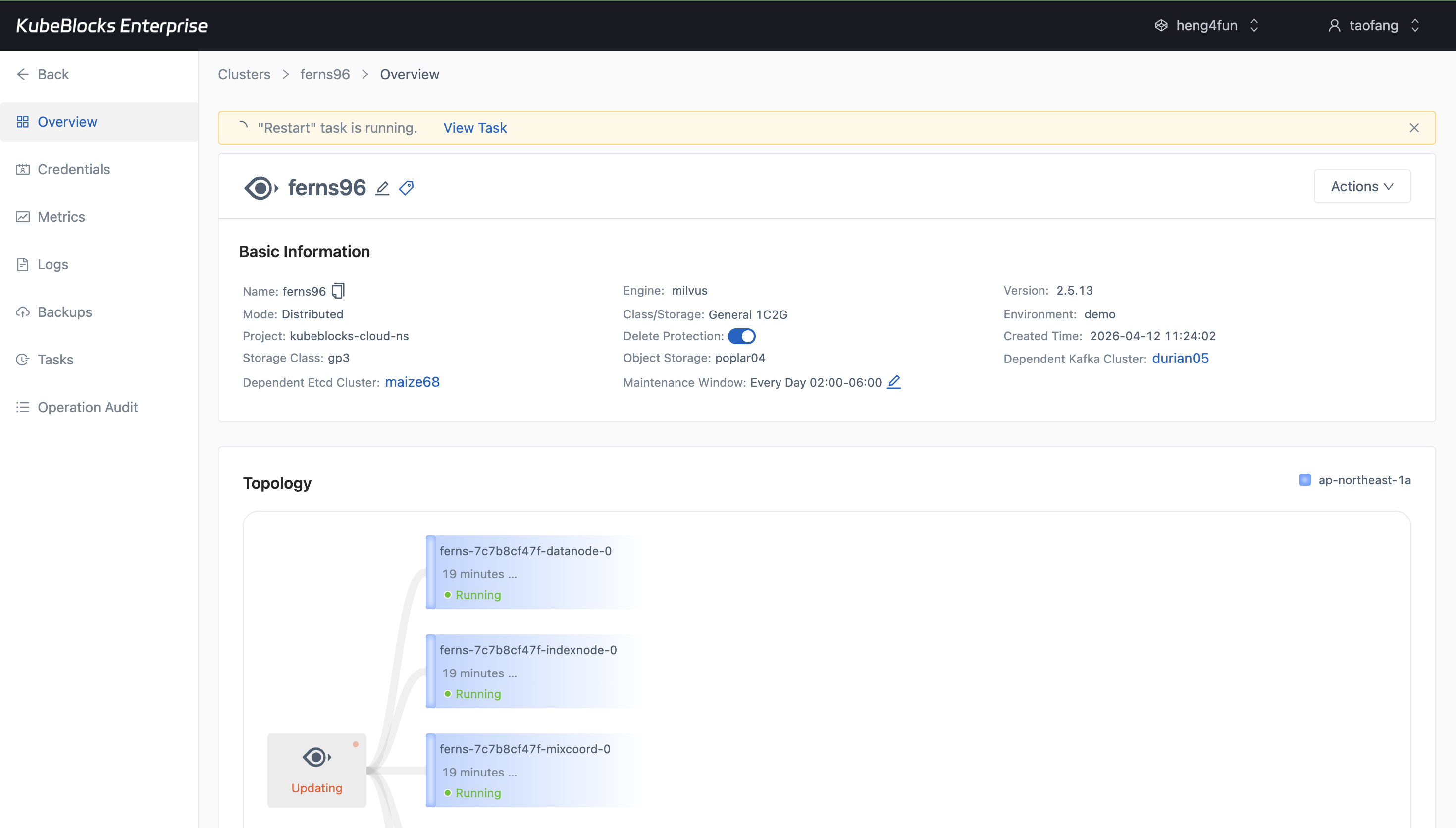This screenshot has height=828, width=1456.
Task: Dismiss the restart task notification banner
Action: click(1414, 127)
